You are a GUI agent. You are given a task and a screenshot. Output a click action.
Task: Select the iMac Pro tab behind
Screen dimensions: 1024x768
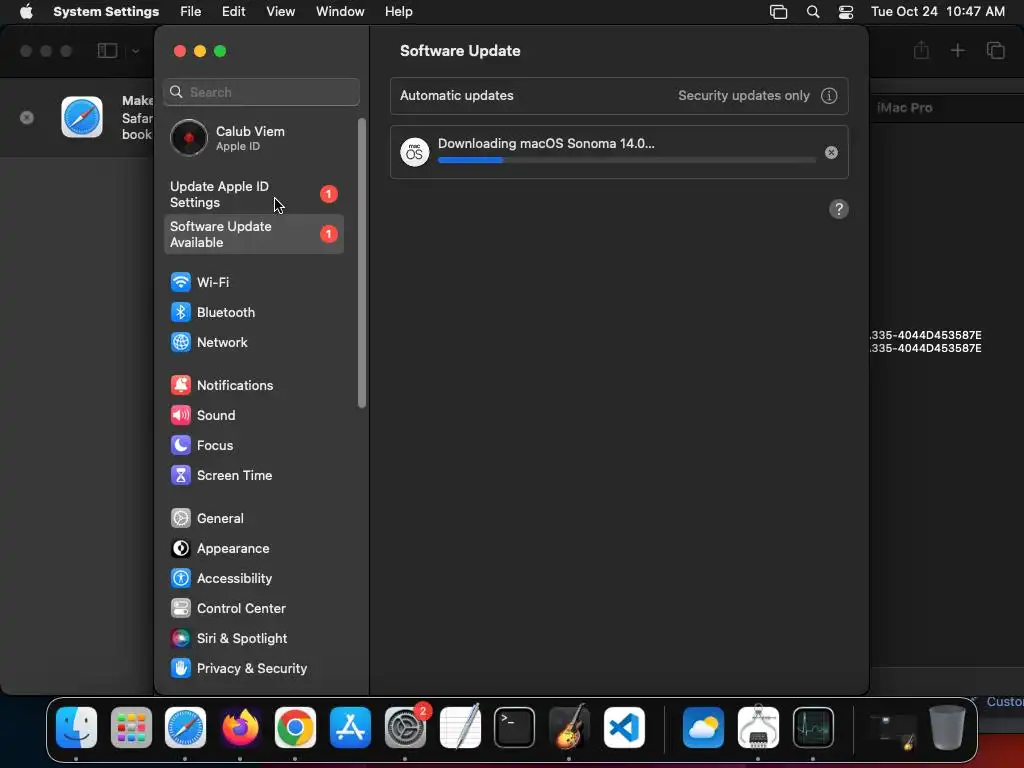(904, 108)
